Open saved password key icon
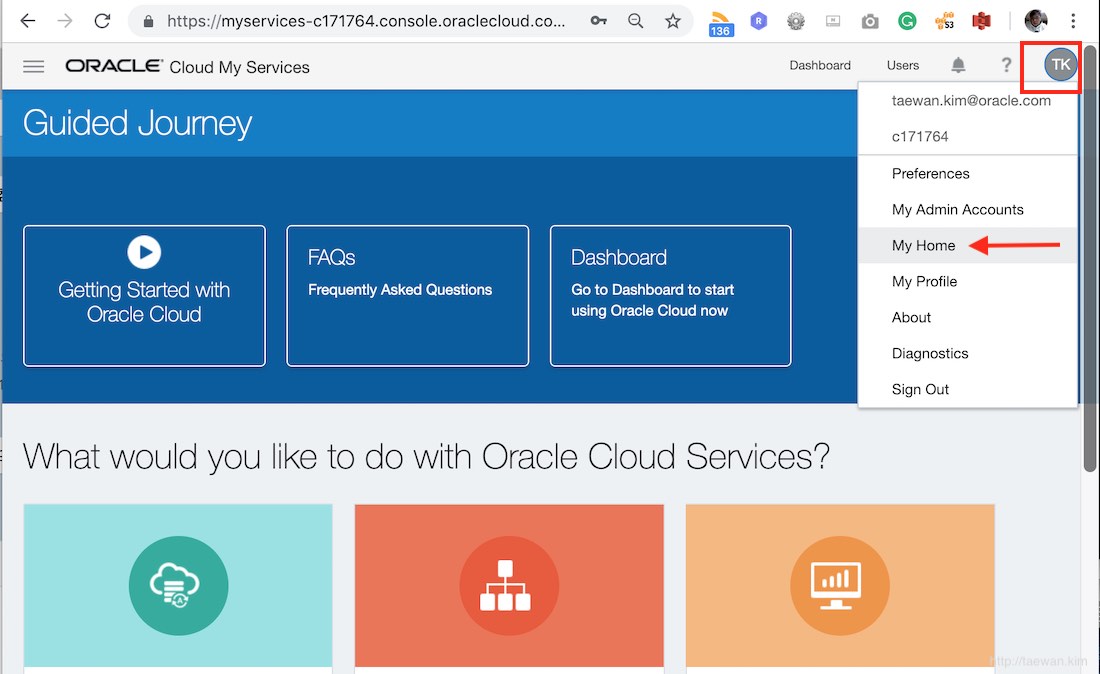Image resolution: width=1100 pixels, height=674 pixels. tap(598, 21)
